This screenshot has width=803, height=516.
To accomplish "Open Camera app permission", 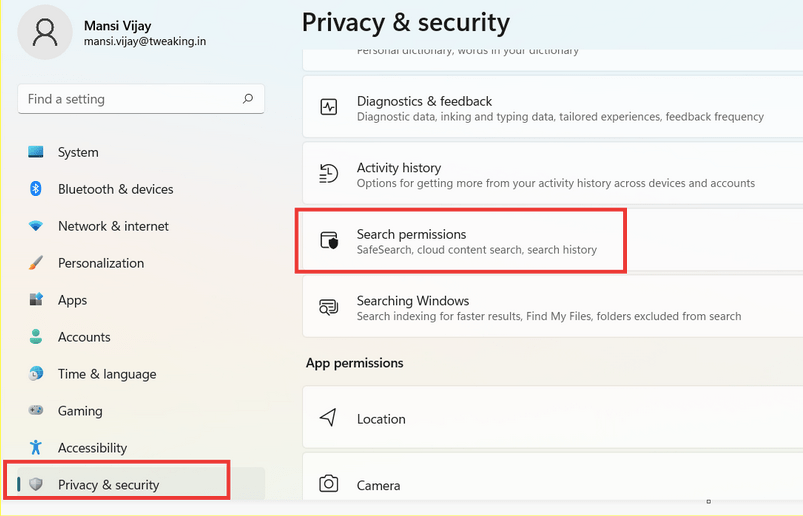I will coord(553,477).
